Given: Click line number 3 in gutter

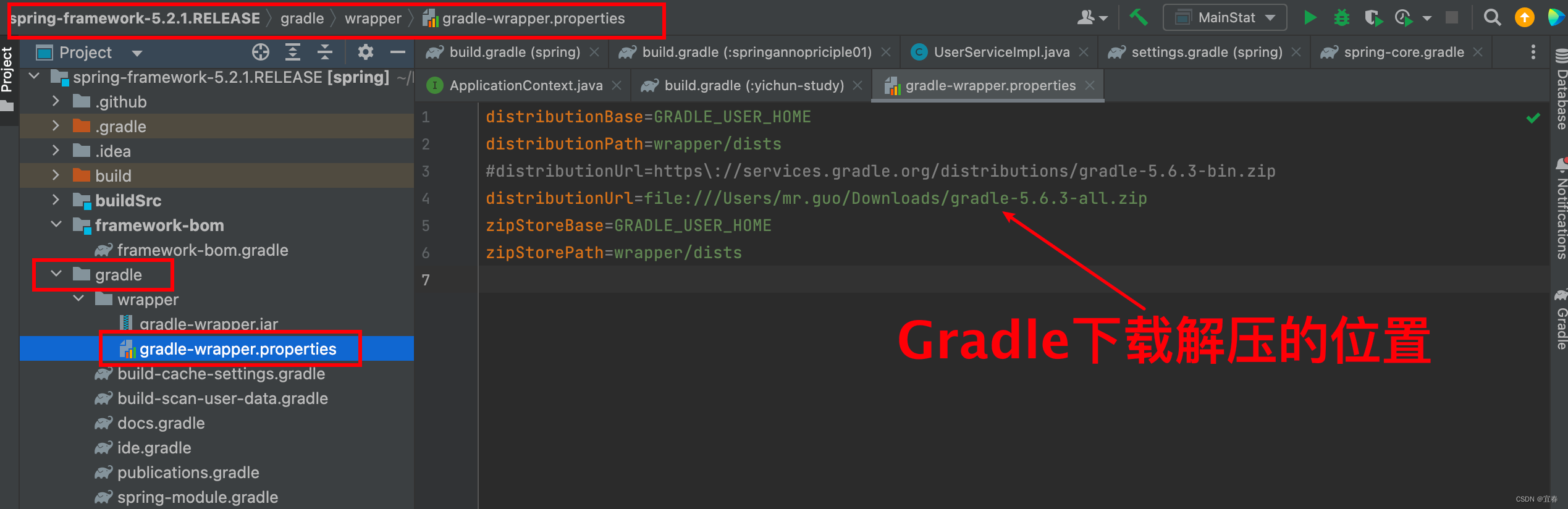Looking at the screenshot, I should click(426, 171).
